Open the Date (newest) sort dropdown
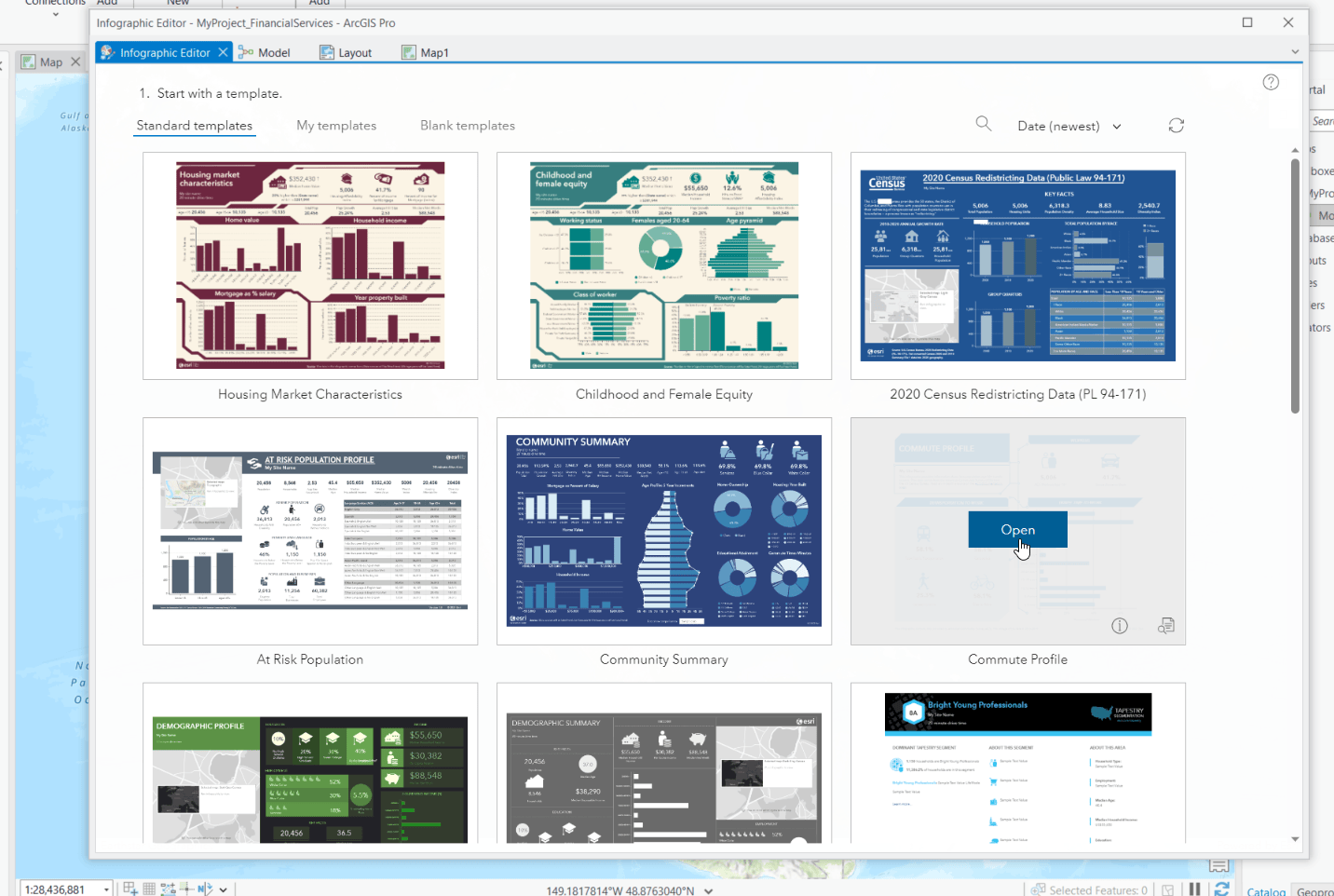 (1068, 125)
